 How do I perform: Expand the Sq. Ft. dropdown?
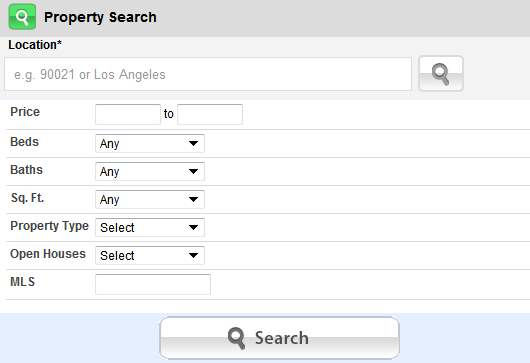pos(150,199)
